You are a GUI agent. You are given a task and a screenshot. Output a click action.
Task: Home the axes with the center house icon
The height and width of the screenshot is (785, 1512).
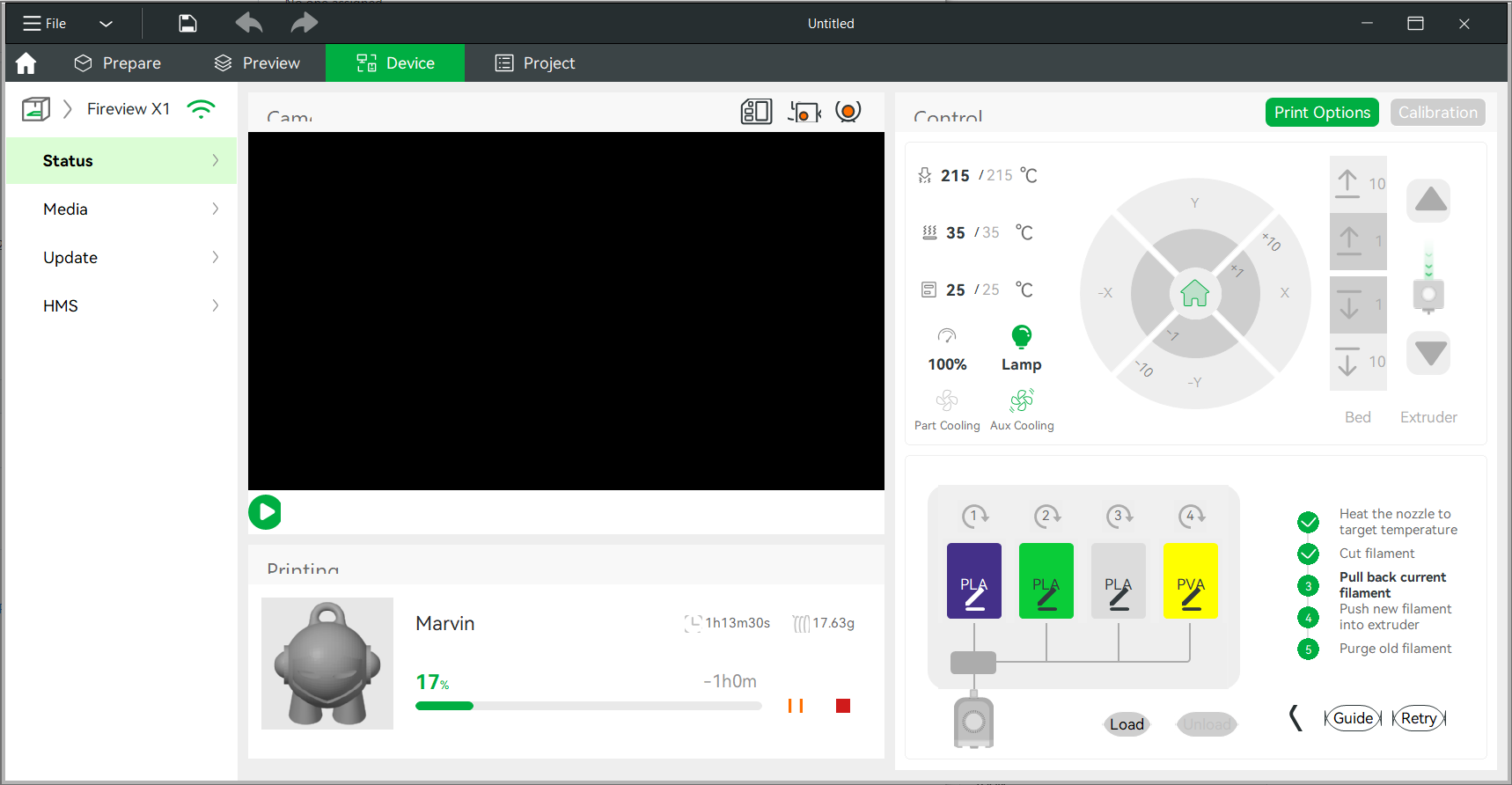coord(1195,293)
